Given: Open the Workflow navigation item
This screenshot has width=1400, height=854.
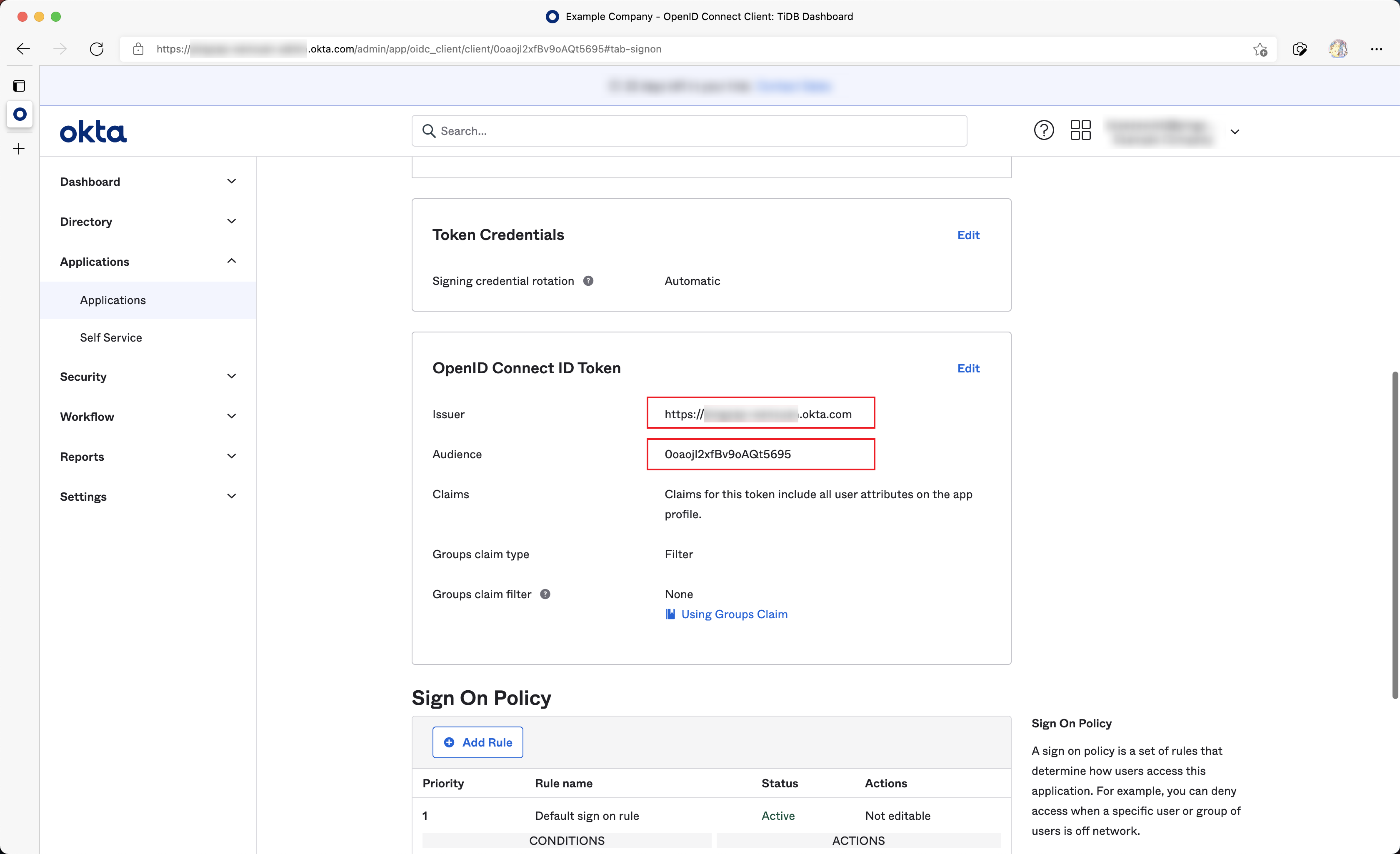Looking at the screenshot, I should point(148,417).
